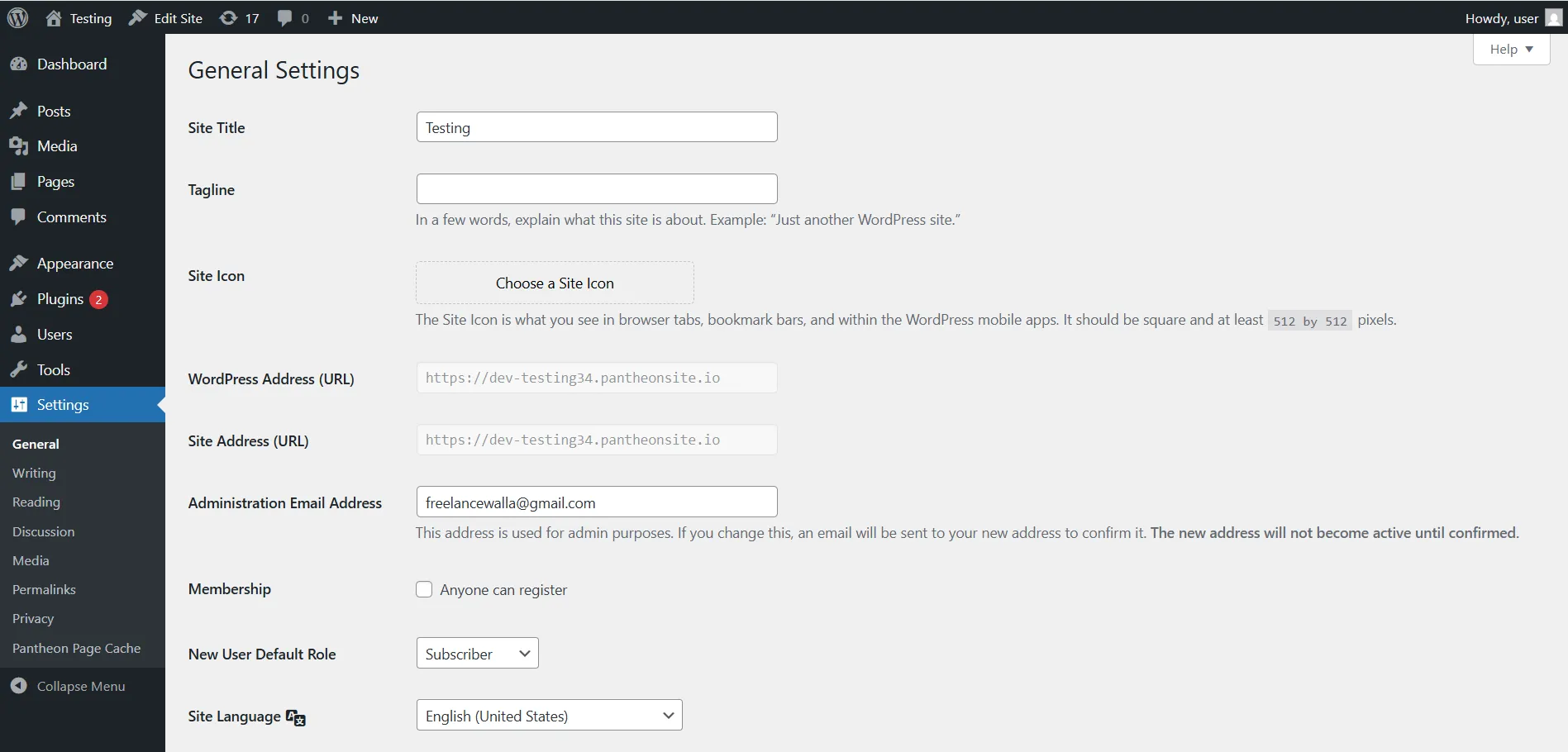The image size is (1568, 752).
Task: Open the Discussion settings submenu
Action: point(43,531)
